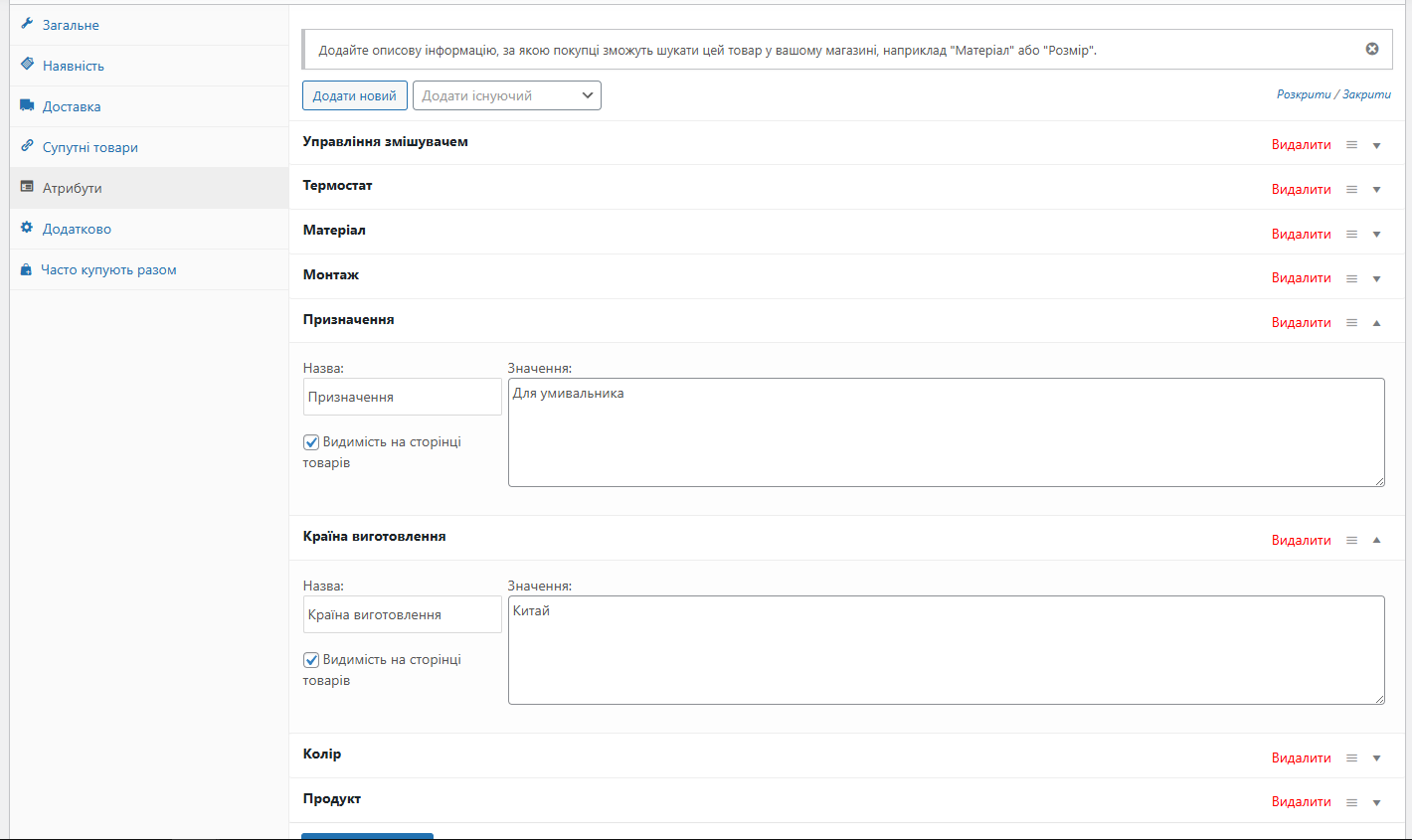Open the Атрибути tab
The width and height of the screenshot is (1412, 840).
click(72, 188)
